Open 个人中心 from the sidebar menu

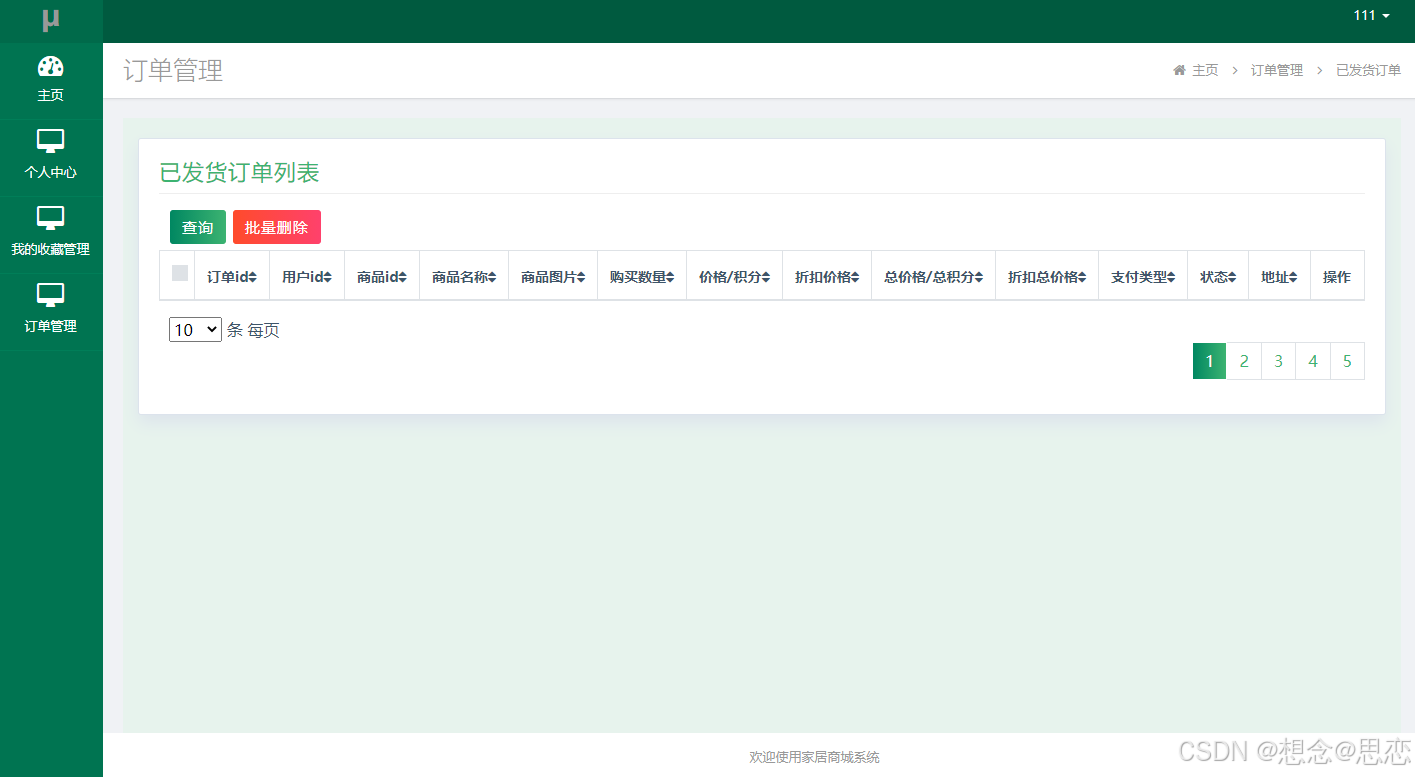[51, 158]
